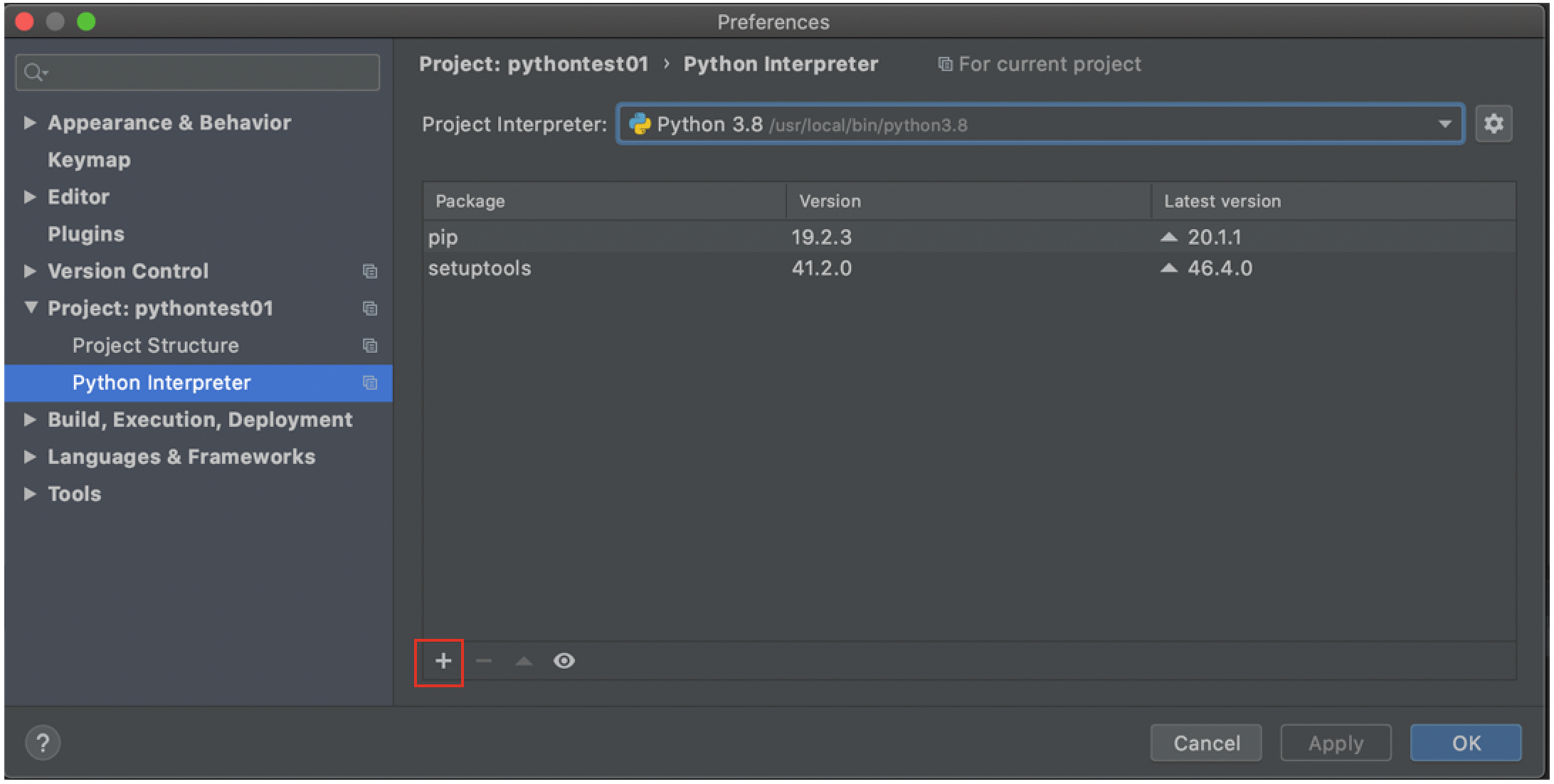Viewport: 1554px width, 784px height.
Task: Click the Project: pythontest01 breadcrumb
Action: point(534,64)
